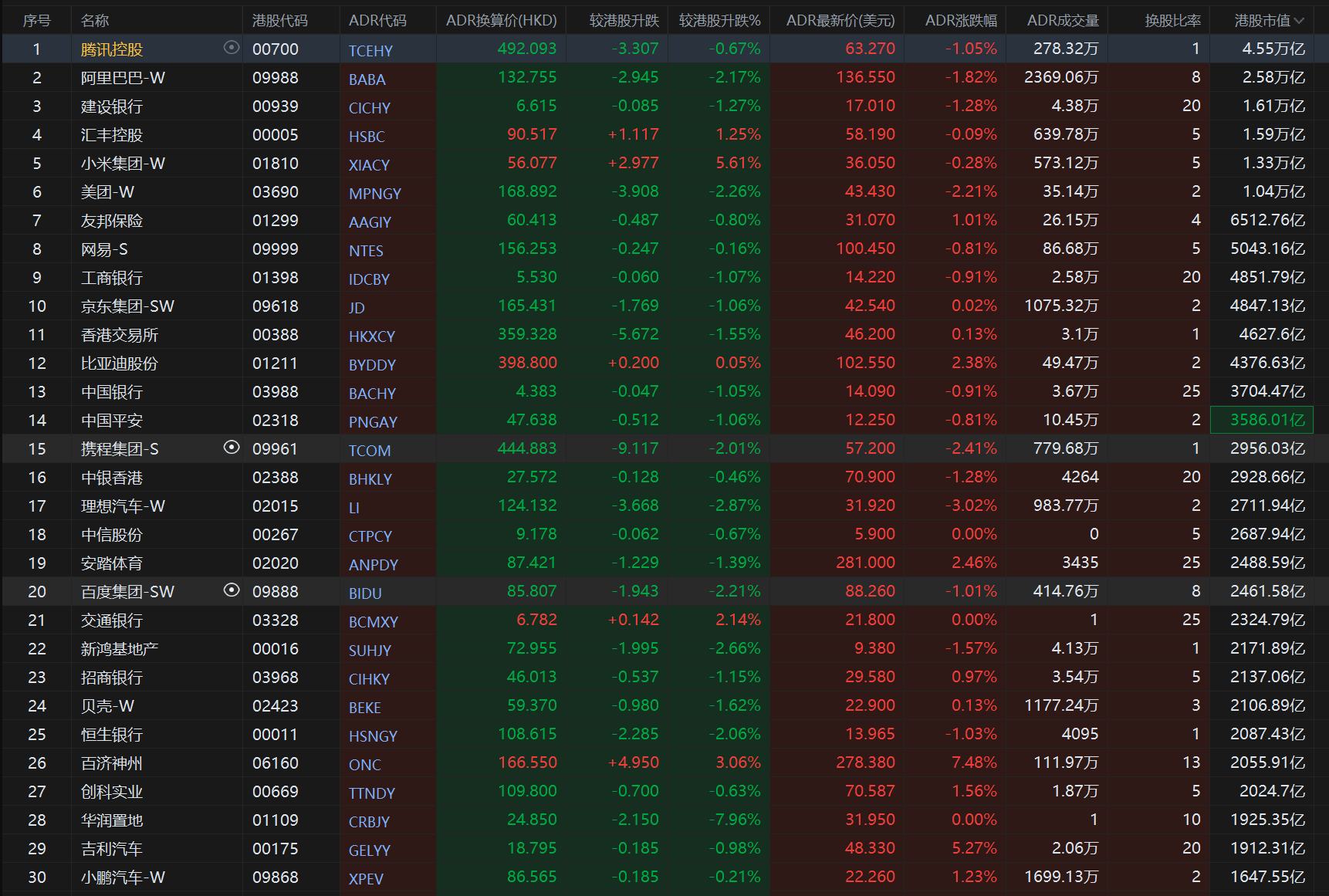Click the circle marker icon beside 携程集团-S
The height and width of the screenshot is (896, 1329).
231,448
